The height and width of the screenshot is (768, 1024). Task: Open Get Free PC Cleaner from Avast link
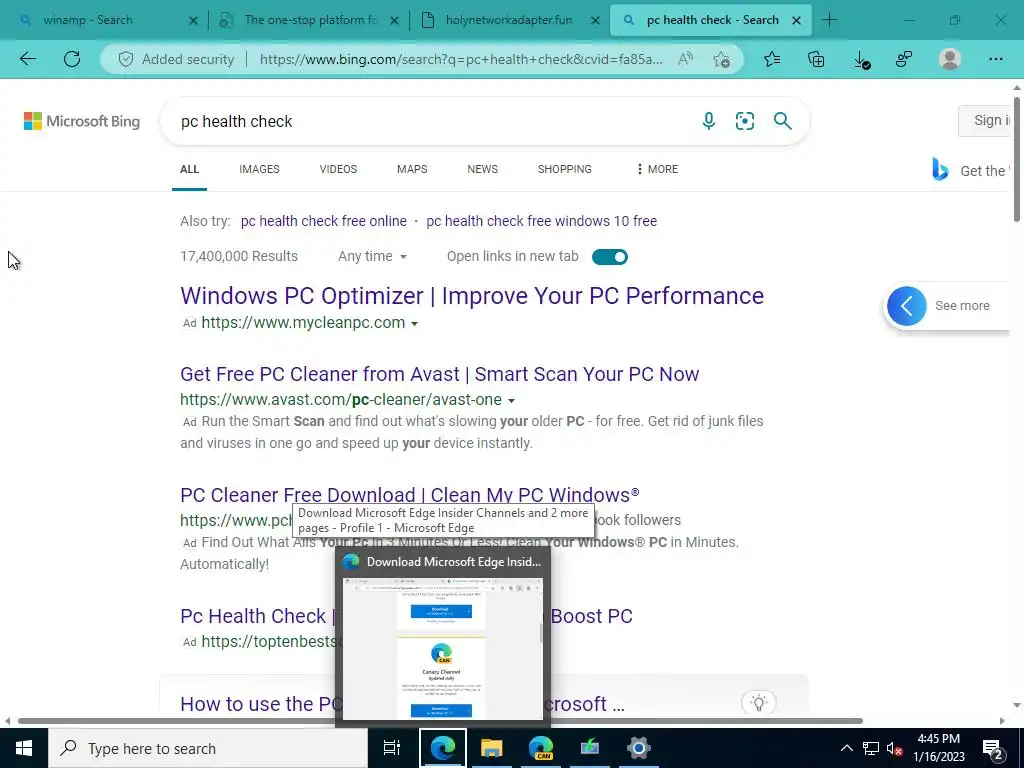tap(440, 374)
